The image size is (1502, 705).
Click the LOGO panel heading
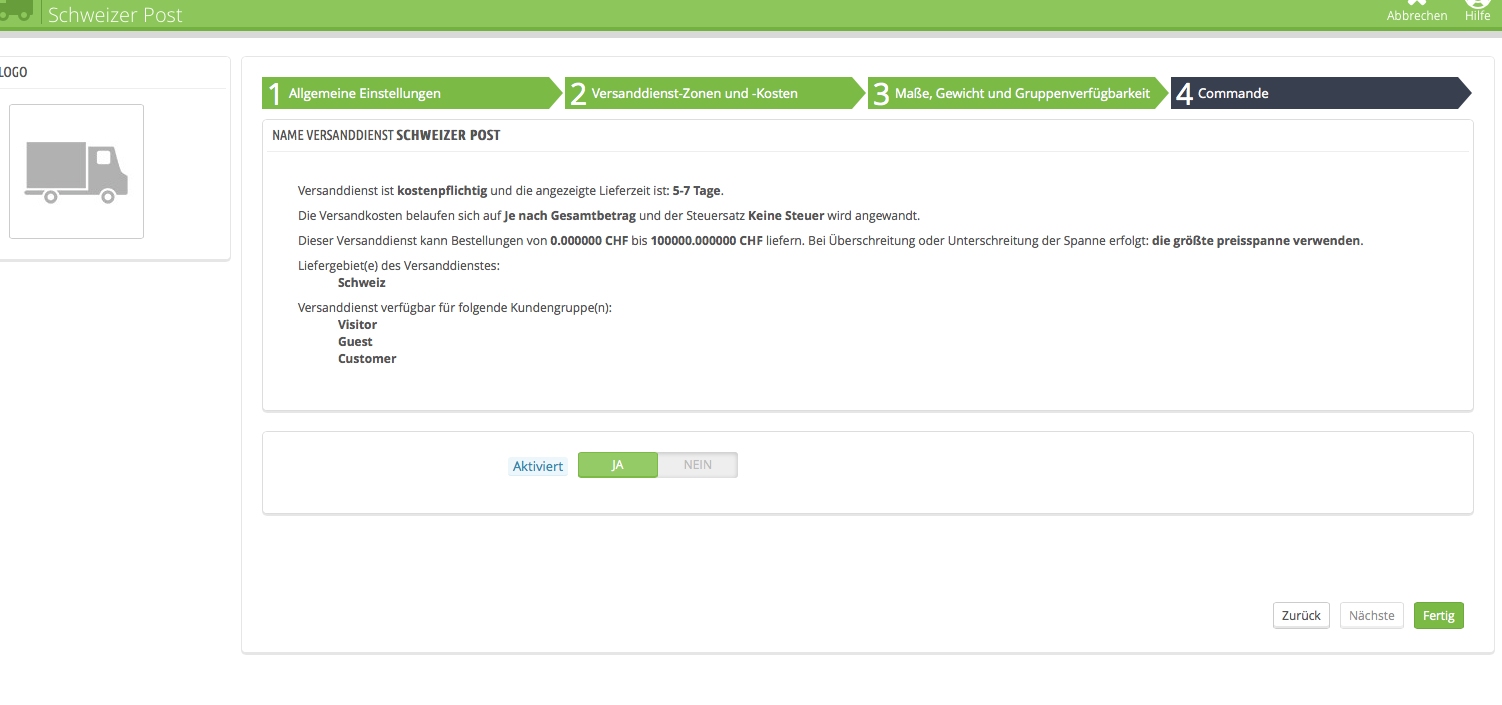point(13,72)
